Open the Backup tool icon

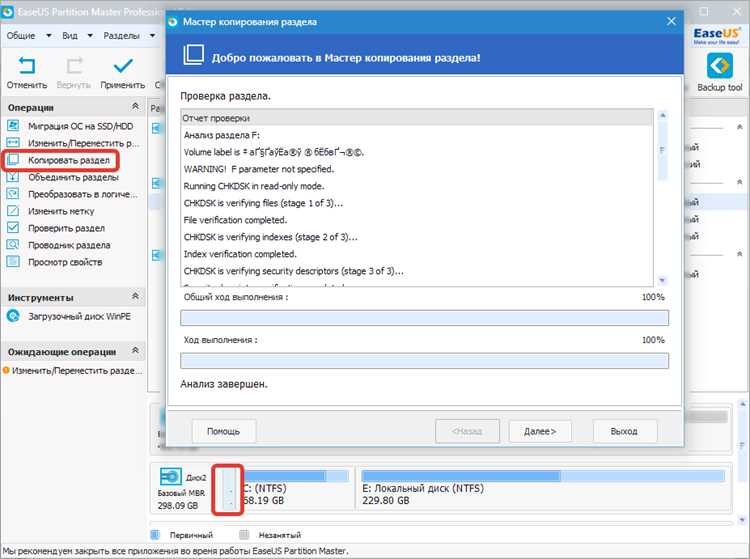[719, 66]
